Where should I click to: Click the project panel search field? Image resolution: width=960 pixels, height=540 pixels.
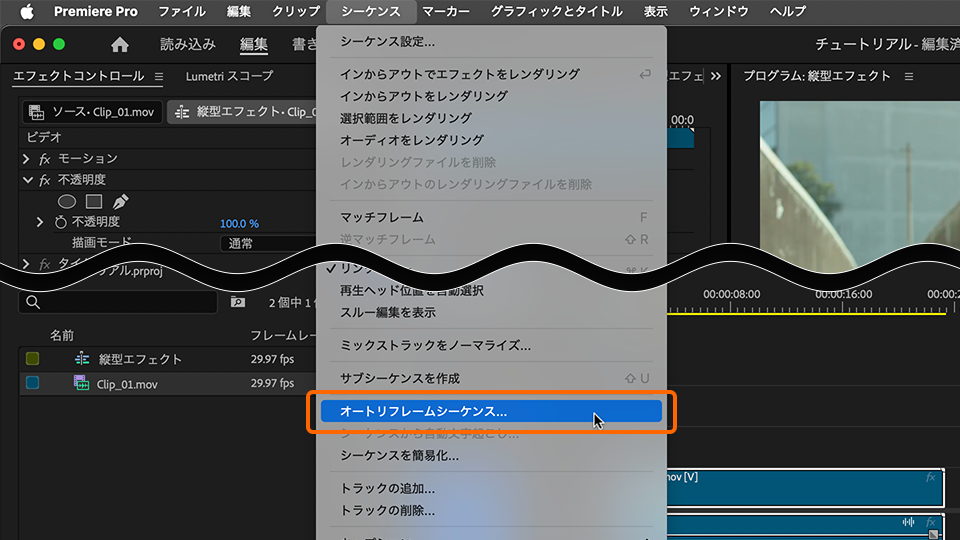click(118, 302)
